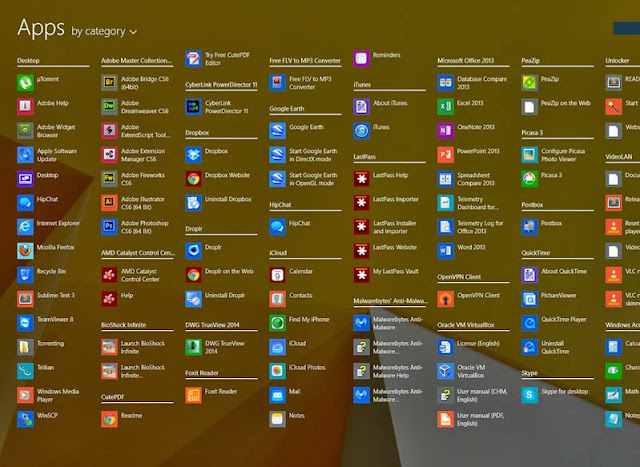Select the Microsoft Office 2013 category header
Screen dimensions: 640x467
(466, 60)
